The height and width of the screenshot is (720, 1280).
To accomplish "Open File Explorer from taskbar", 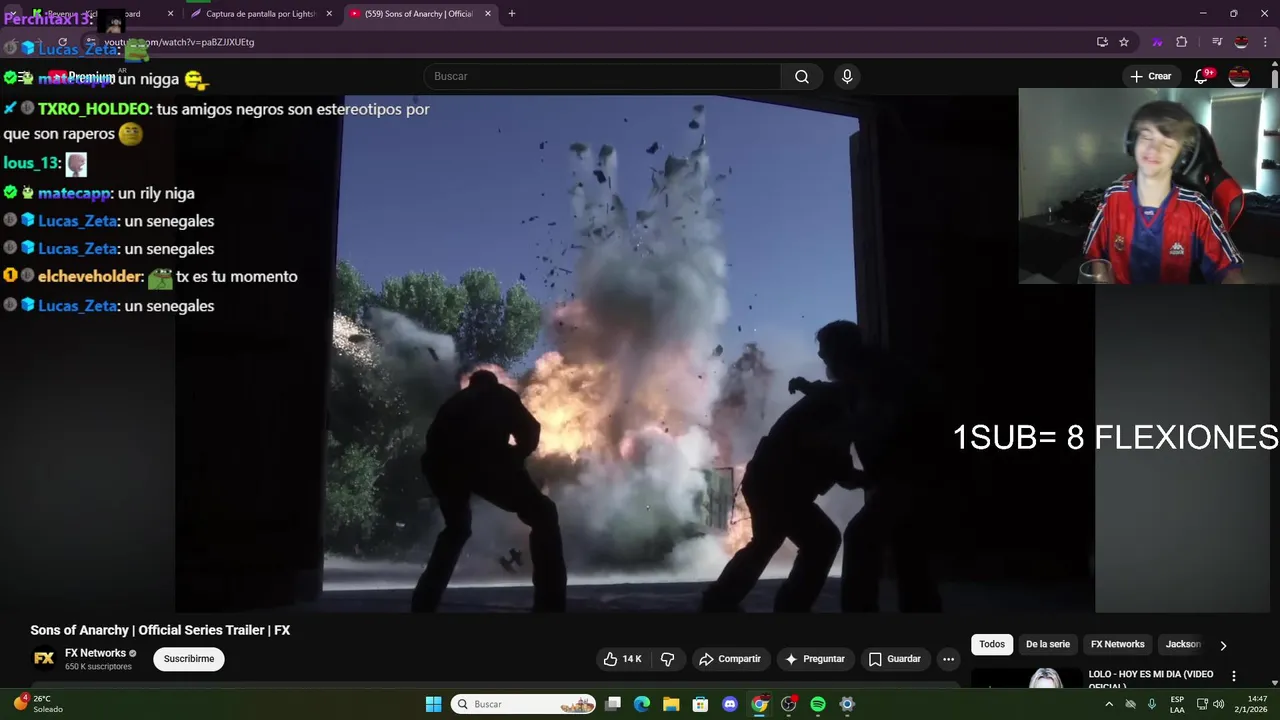I will [x=671, y=704].
